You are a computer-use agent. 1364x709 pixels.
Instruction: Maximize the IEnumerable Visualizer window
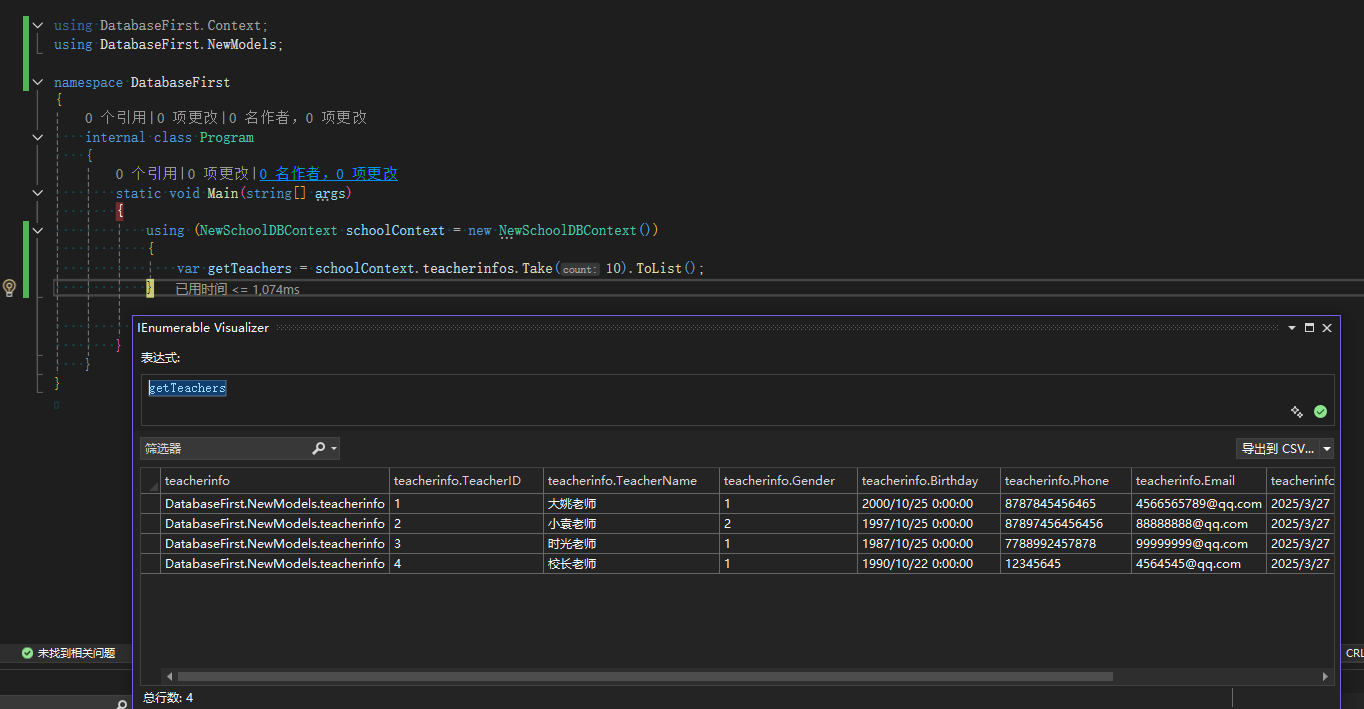coord(1309,328)
